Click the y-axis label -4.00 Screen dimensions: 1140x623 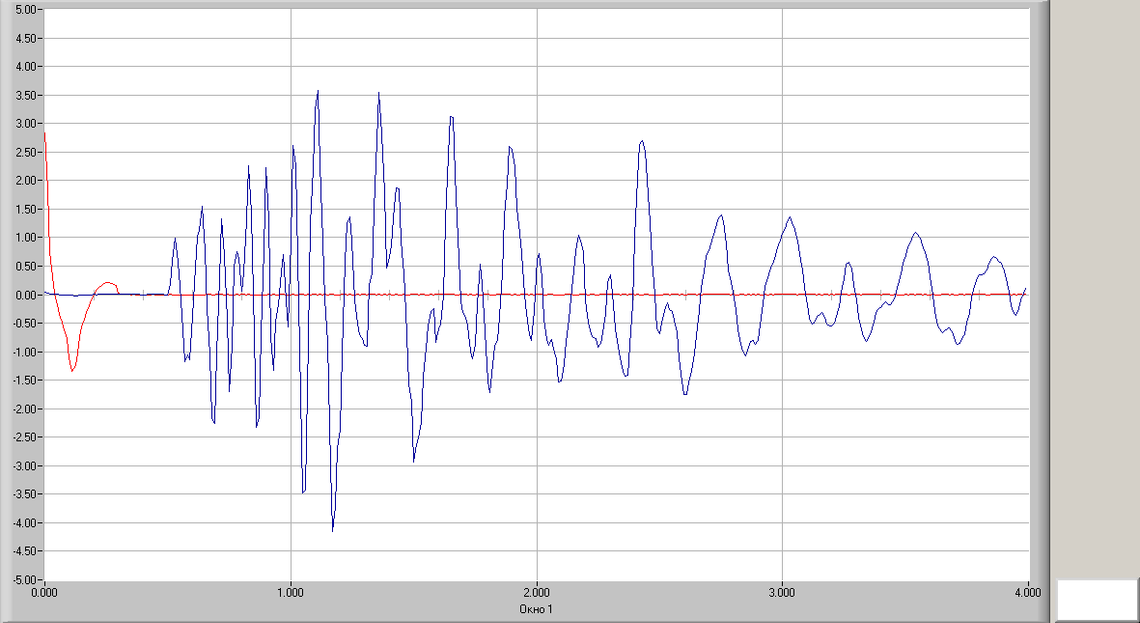click(x=23, y=523)
